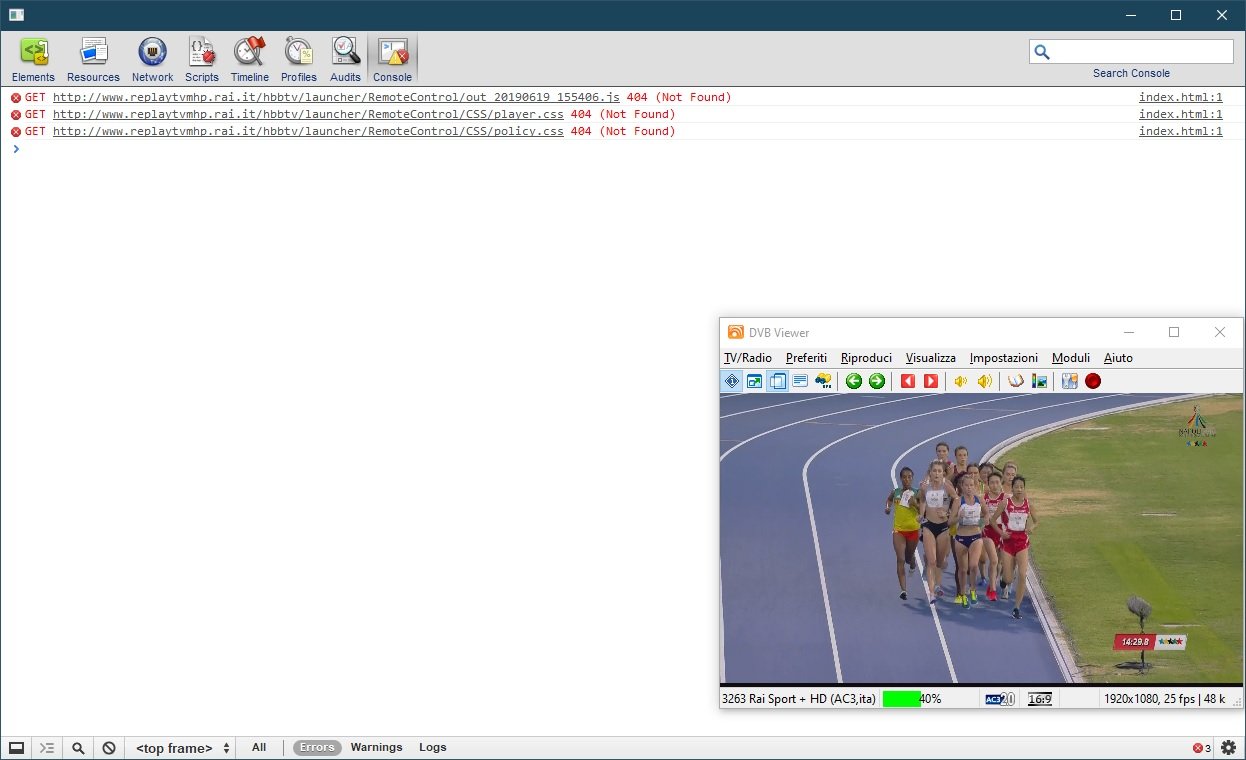Show only Logs messages
The width and height of the screenshot is (1246, 760).
tap(432, 748)
